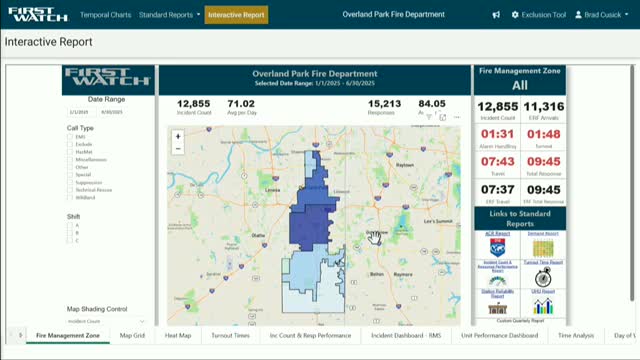The width and height of the screenshot is (640, 360).
Task: Open the Turnout Time Report link
Action: 543,262
